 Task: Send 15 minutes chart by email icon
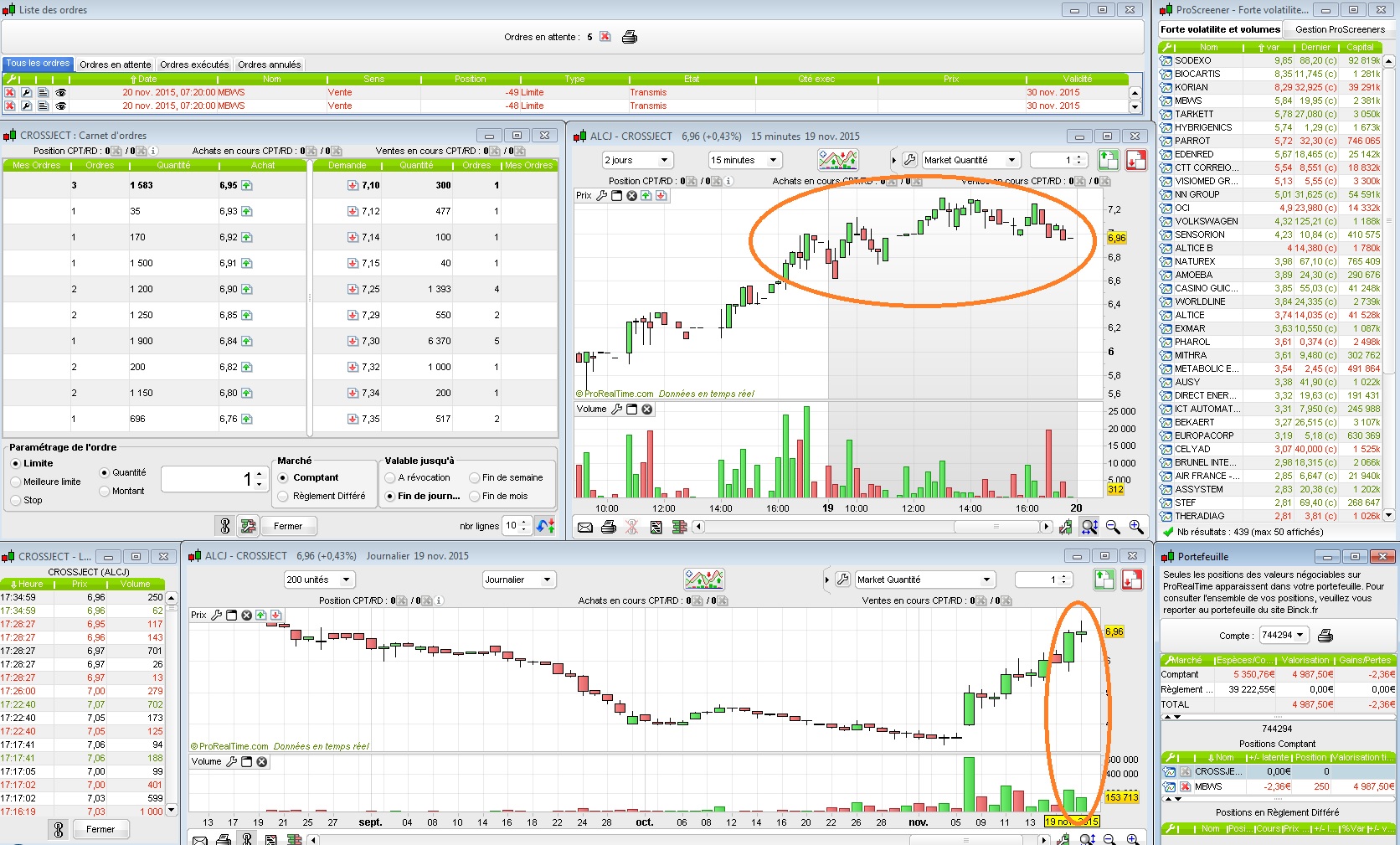[x=585, y=527]
